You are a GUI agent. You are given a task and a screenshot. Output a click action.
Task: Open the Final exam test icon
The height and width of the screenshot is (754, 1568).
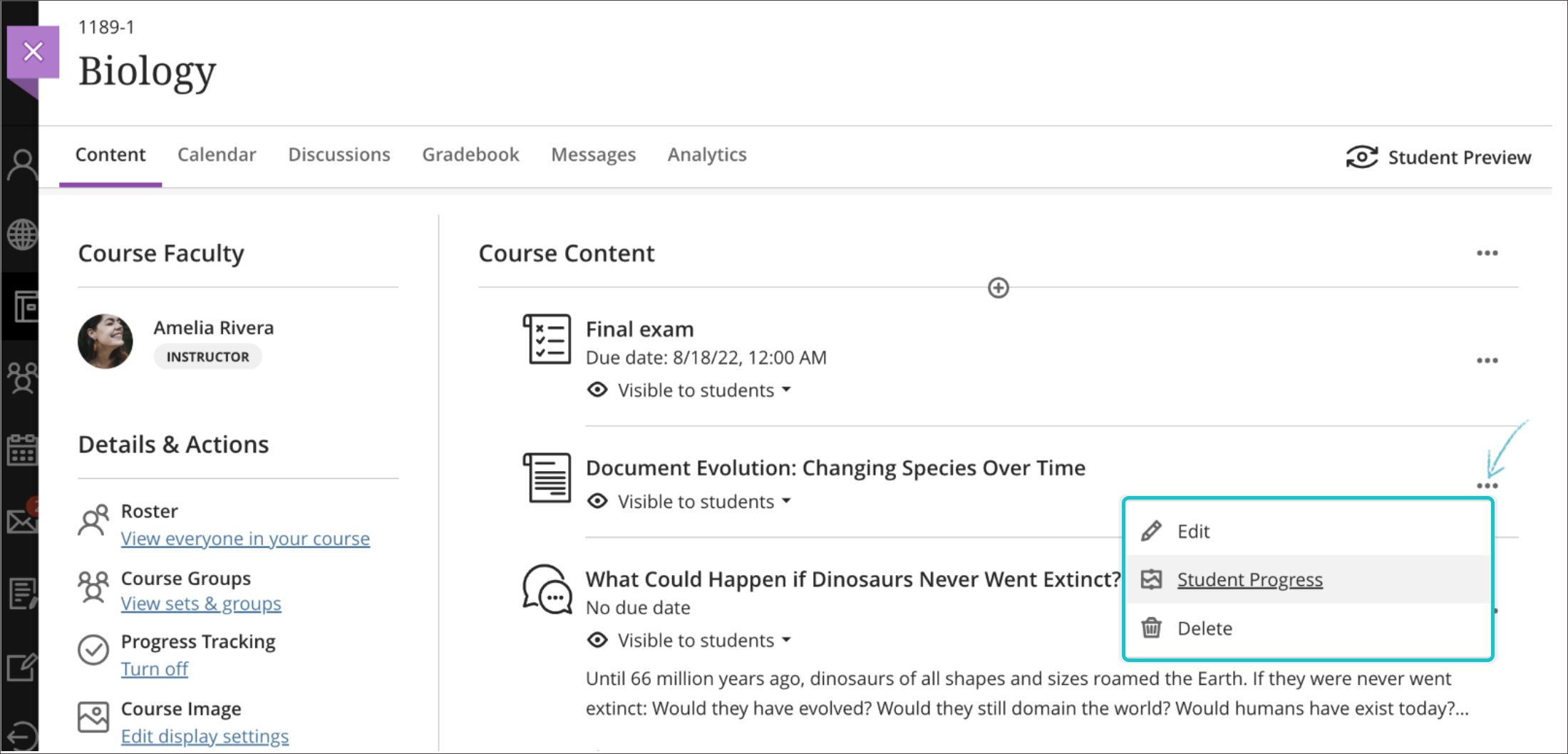pos(547,339)
